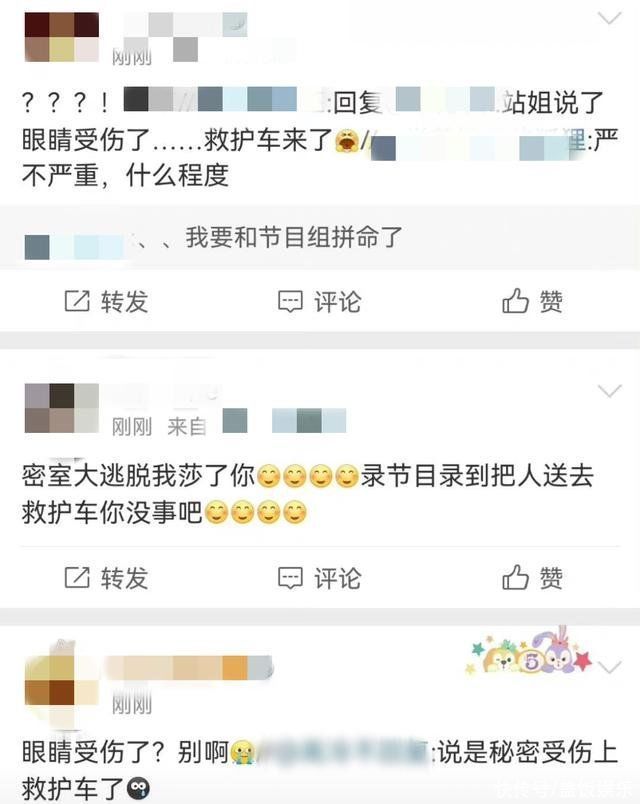Click the third poster's blurred username
Screen dimensions: 640x804
coord(189,668)
